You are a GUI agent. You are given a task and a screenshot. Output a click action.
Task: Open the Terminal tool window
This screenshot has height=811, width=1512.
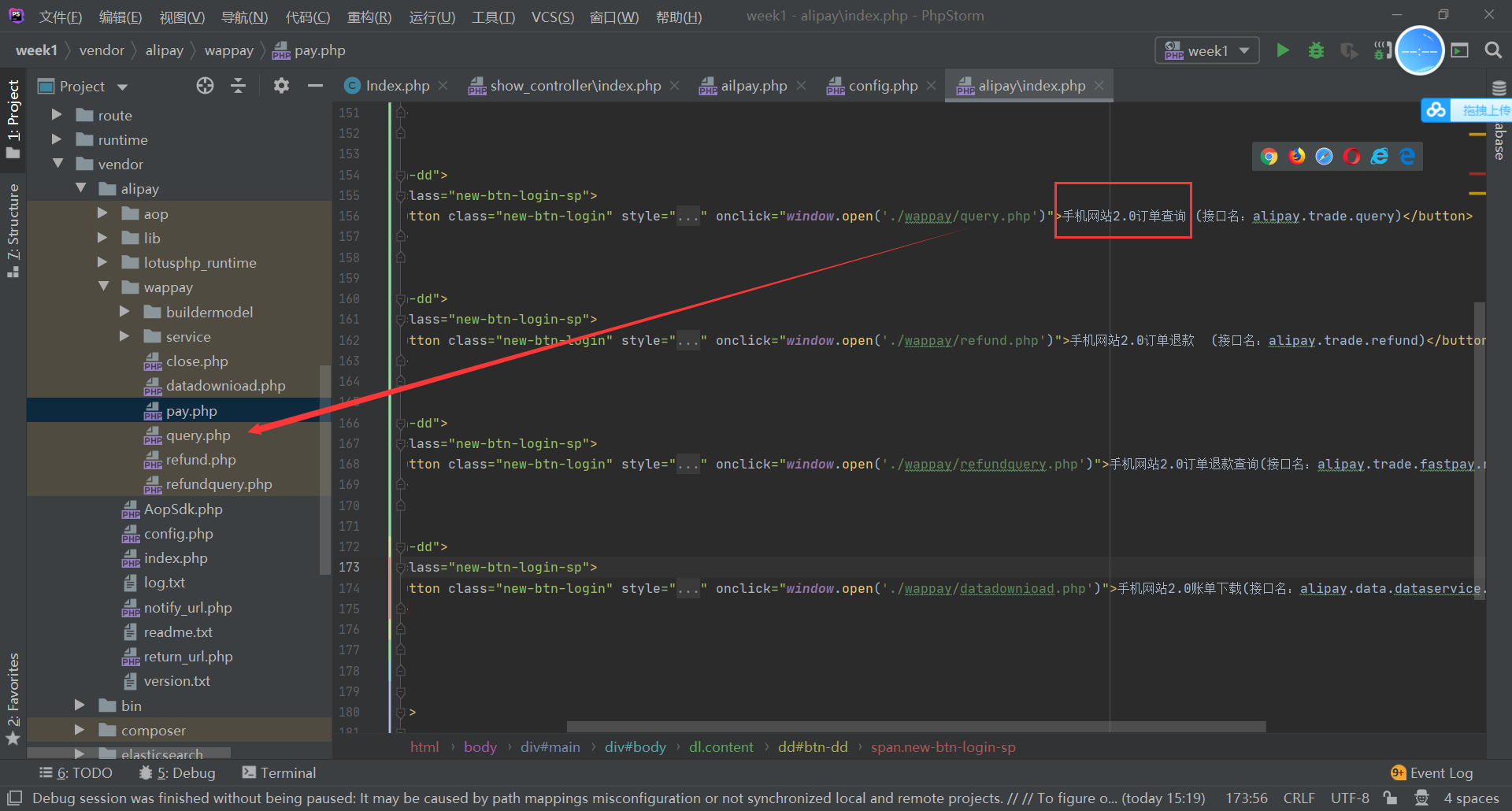click(x=279, y=773)
